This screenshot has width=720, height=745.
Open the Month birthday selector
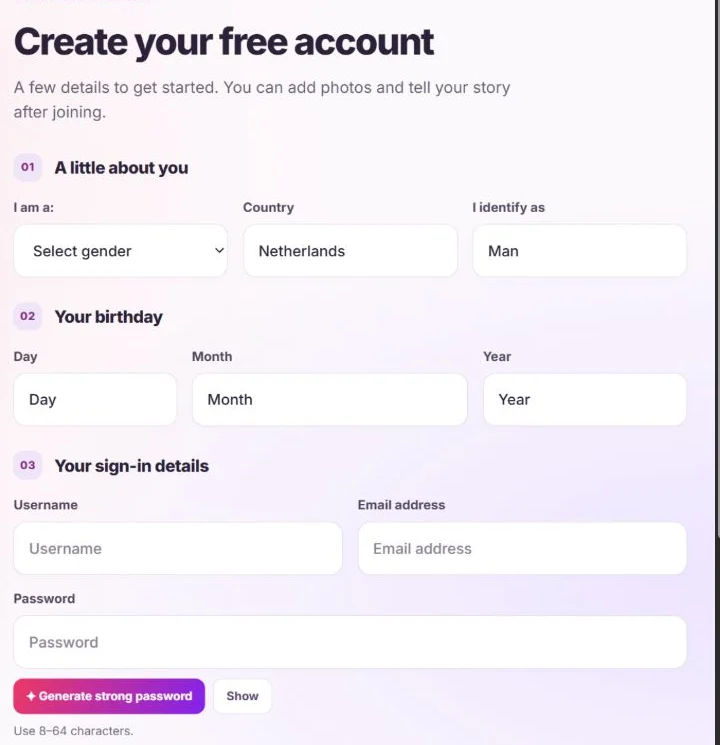[x=330, y=400]
